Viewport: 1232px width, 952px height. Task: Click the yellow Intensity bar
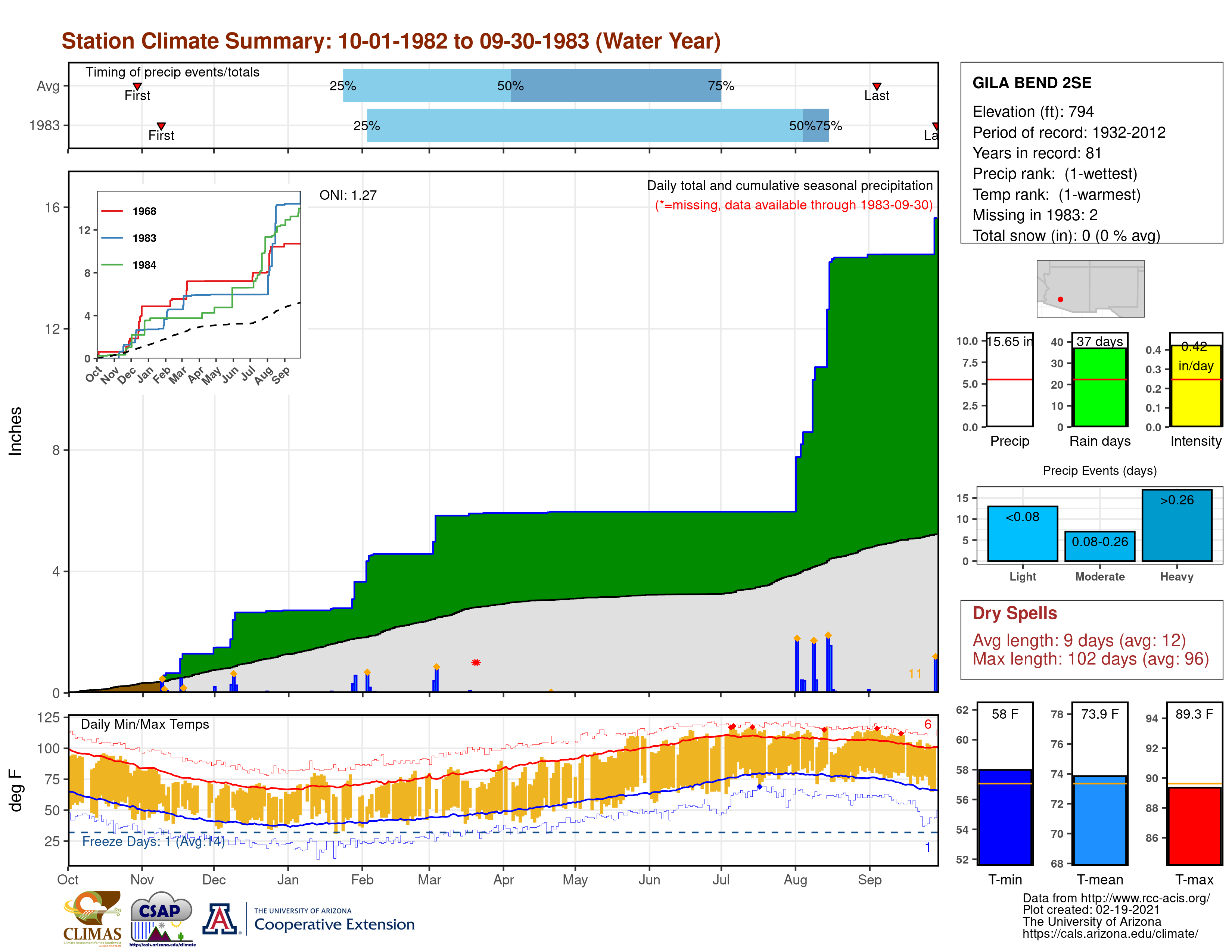[1195, 386]
